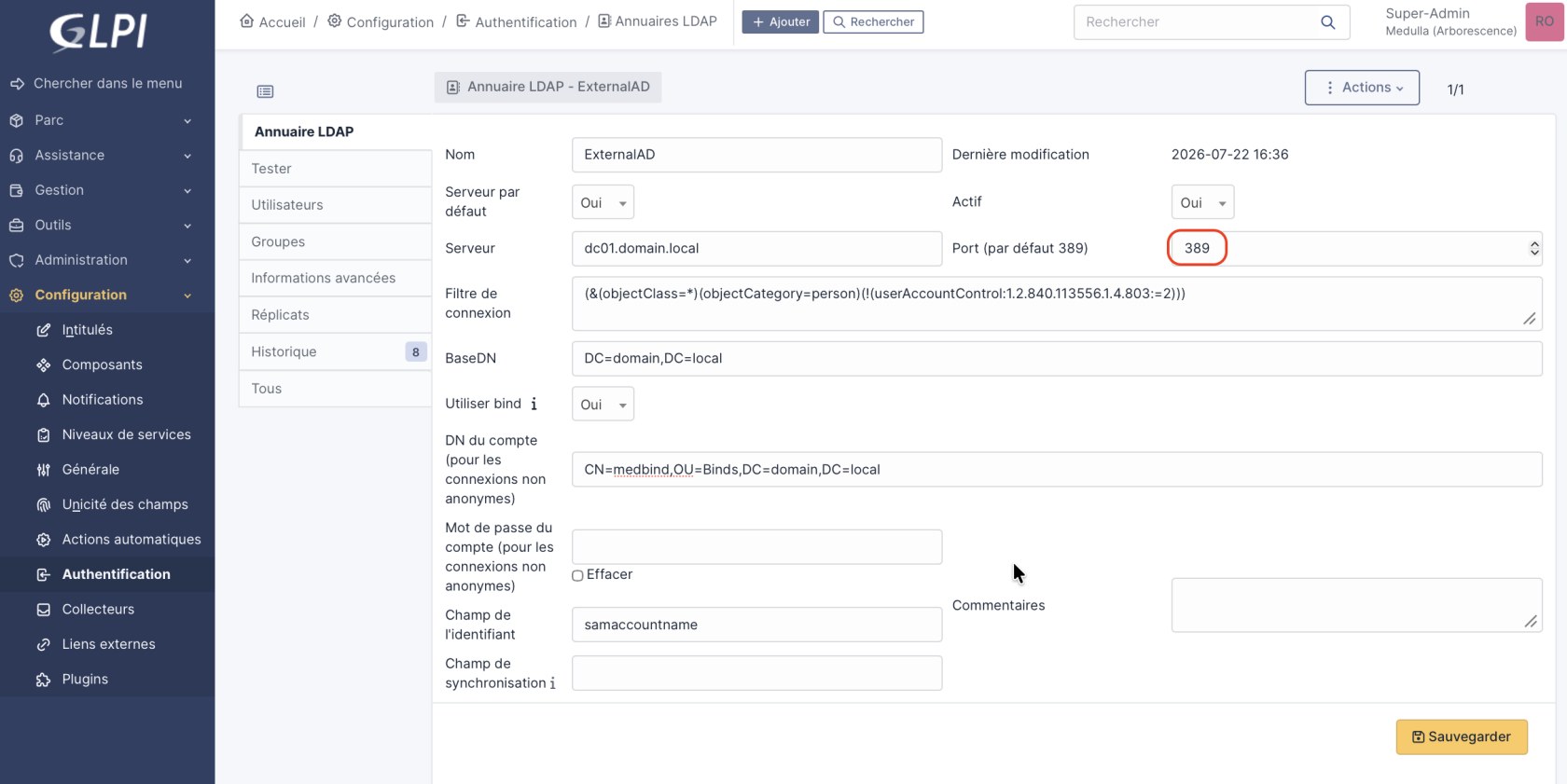This screenshot has height=784, width=1567.
Task: Open the Serveur par défaut dropdown
Action: 603,202
